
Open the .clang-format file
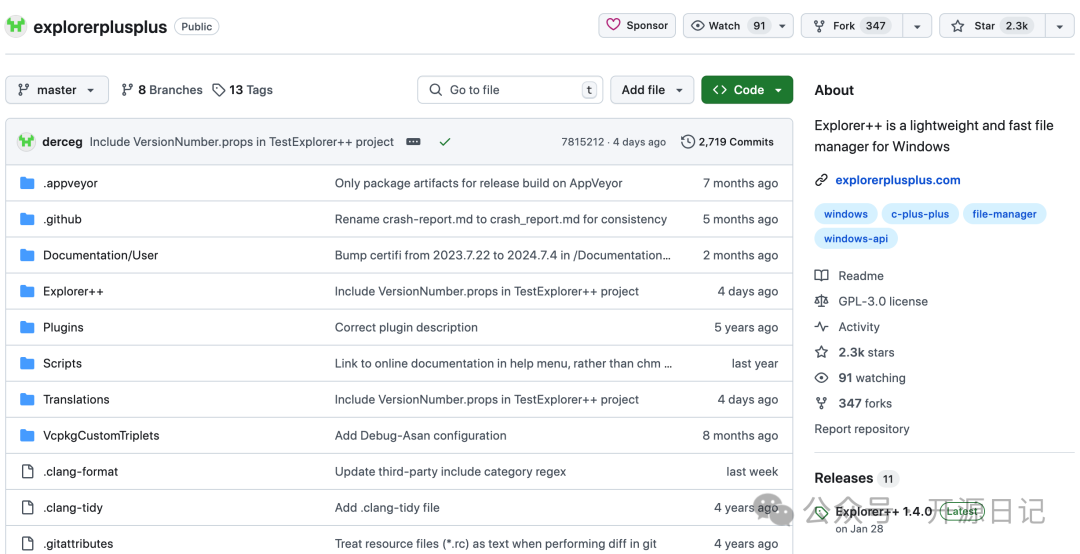tap(81, 471)
